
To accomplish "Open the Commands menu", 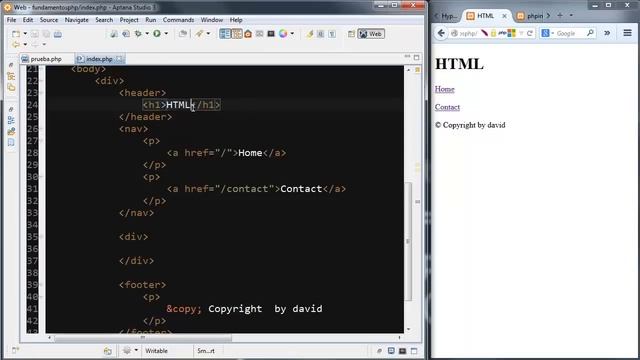I will coord(178,20).
